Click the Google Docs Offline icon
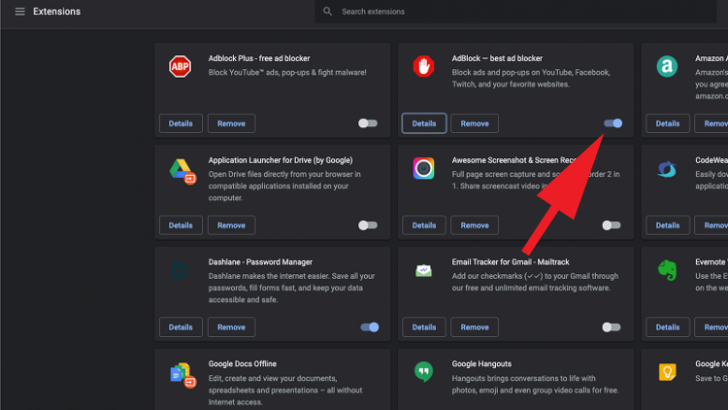 (x=182, y=375)
